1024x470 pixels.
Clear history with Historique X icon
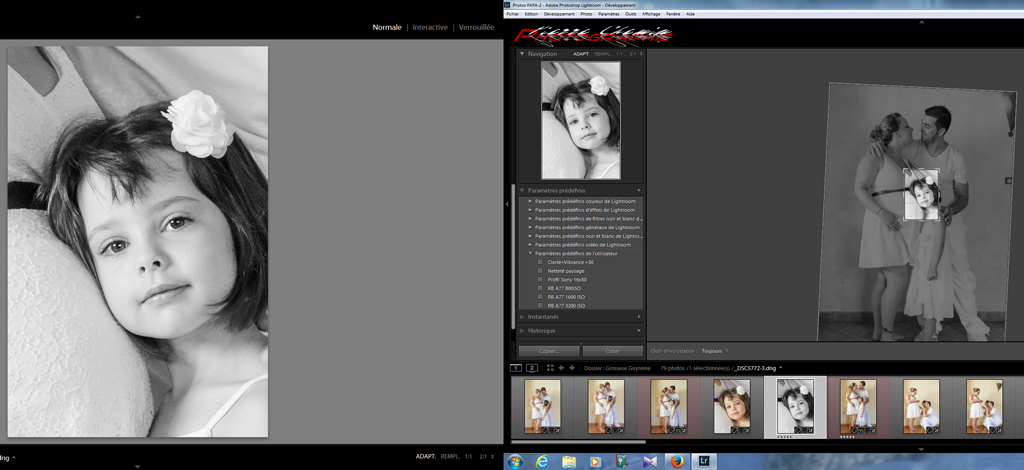[639, 331]
